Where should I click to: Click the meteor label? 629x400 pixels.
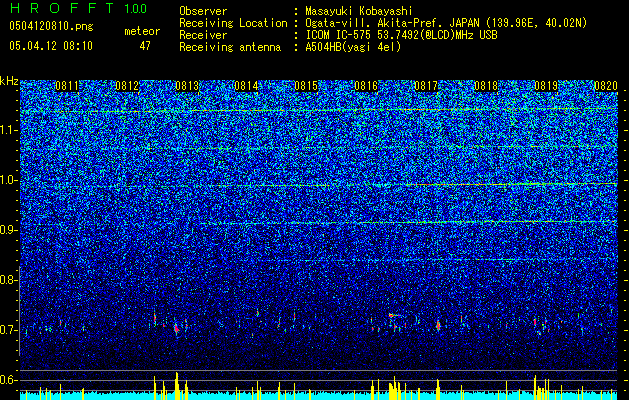pyautogui.click(x=142, y=31)
